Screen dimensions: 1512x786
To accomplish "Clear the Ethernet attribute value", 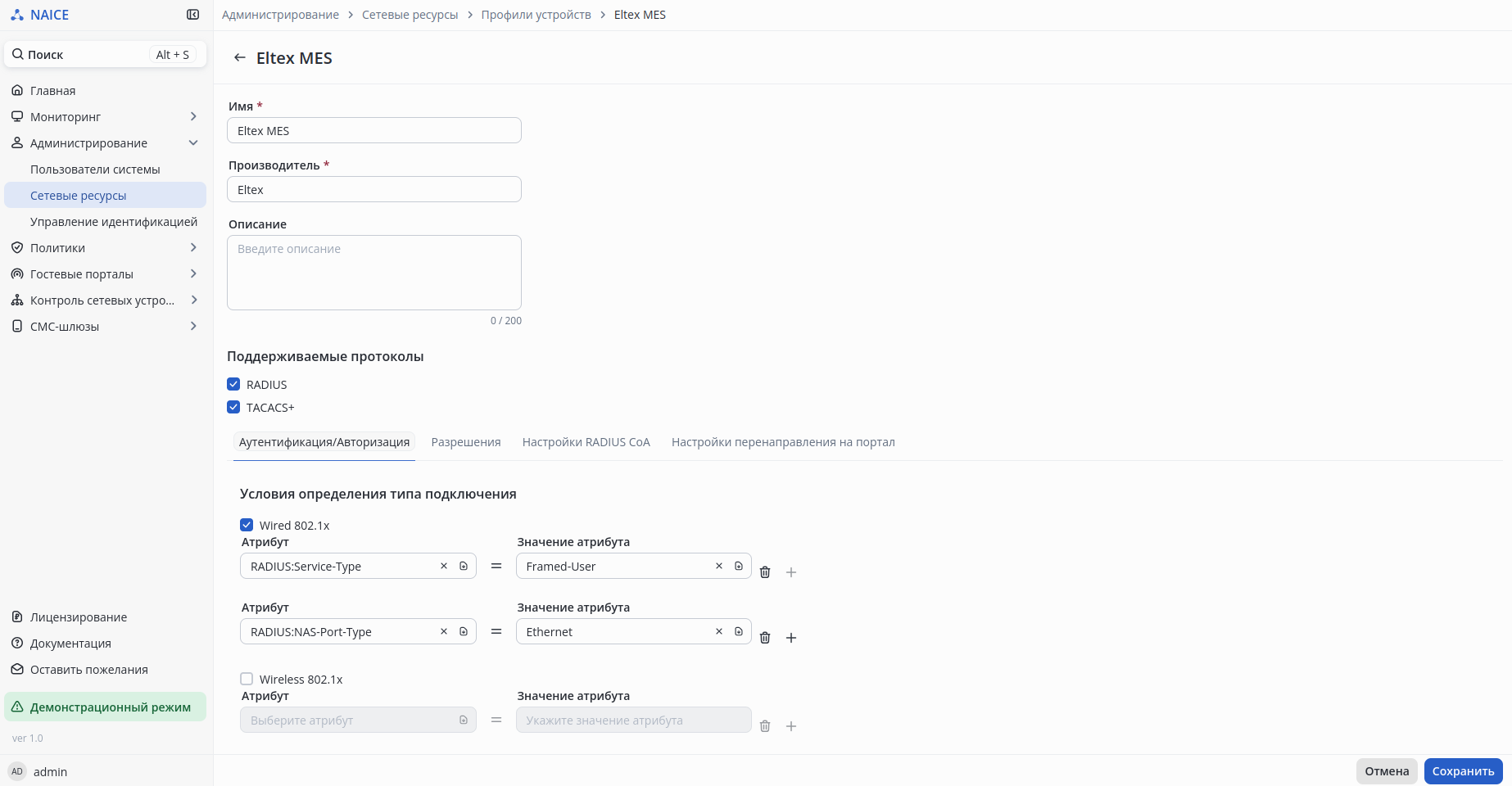I will [719, 631].
